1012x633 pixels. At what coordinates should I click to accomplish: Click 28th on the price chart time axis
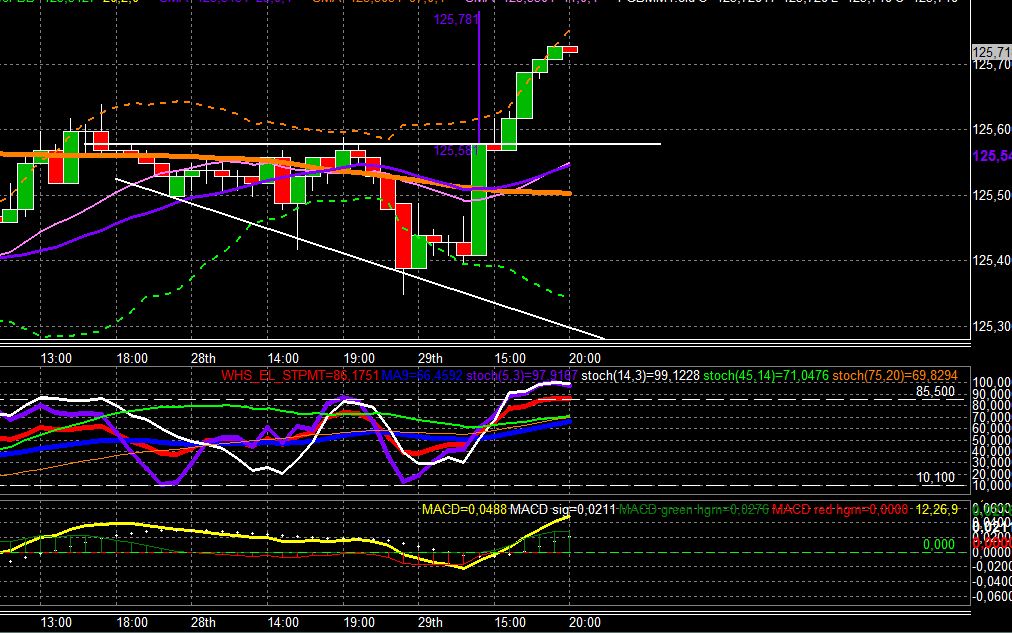tap(203, 359)
